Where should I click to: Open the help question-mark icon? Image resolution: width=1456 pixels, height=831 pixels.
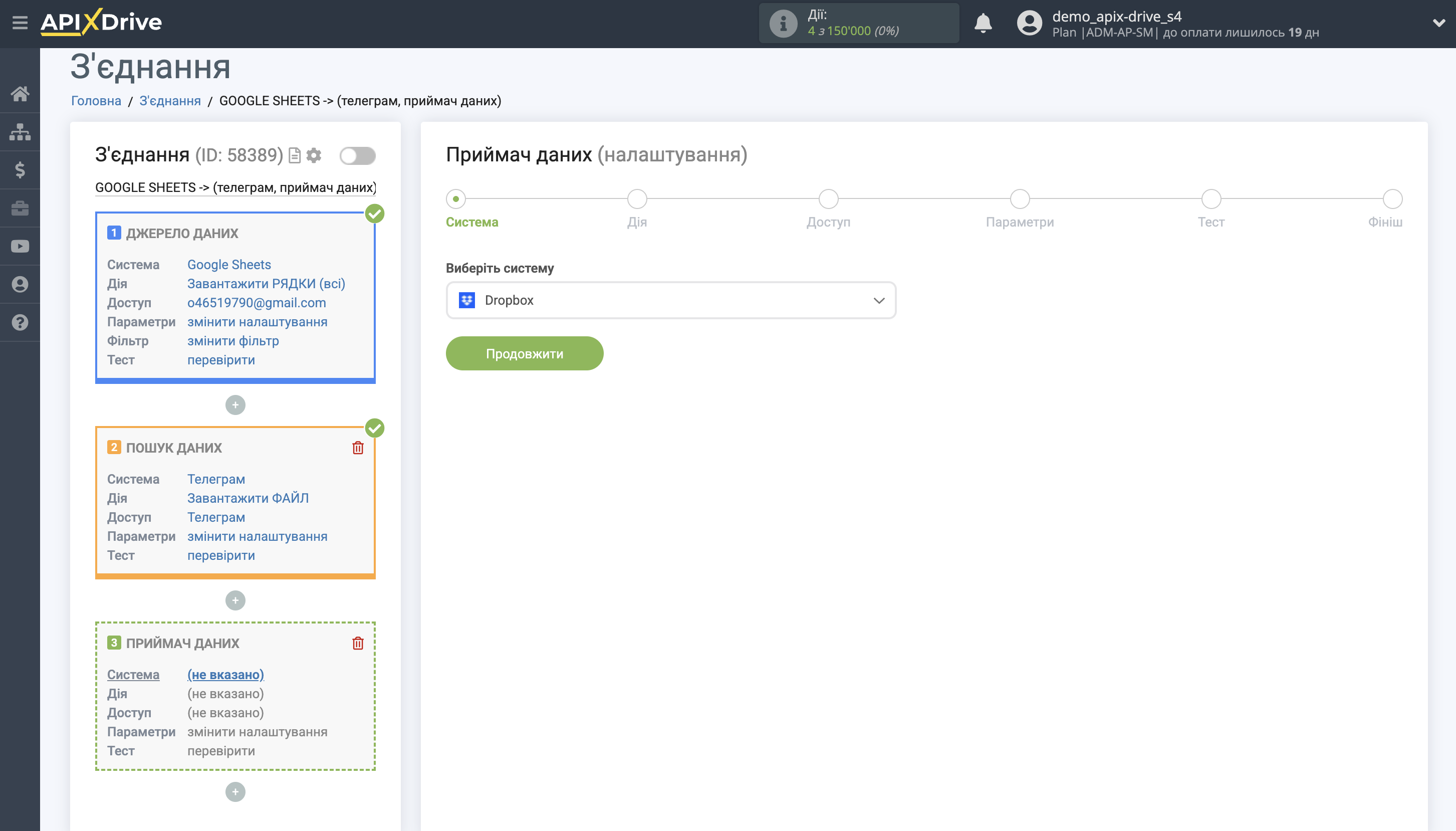tap(21, 322)
